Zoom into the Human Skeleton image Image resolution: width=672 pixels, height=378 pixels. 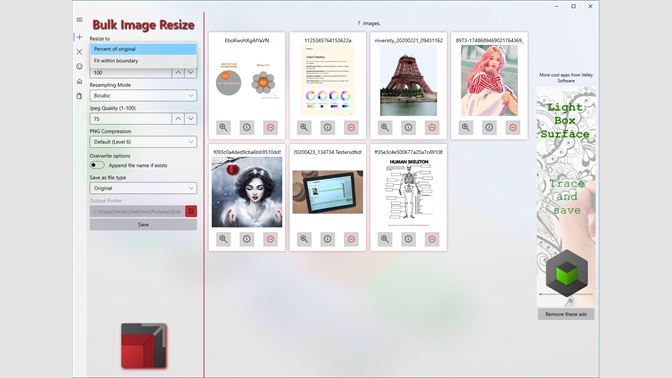[x=385, y=239]
